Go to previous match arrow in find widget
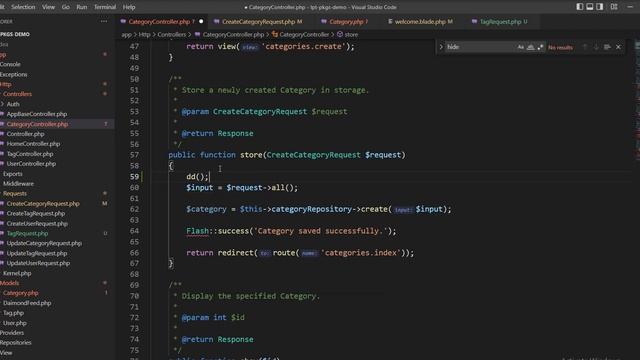Image resolution: width=640 pixels, height=360 pixels. coord(585,47)
